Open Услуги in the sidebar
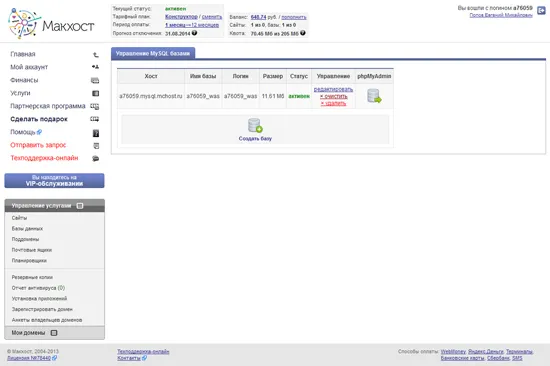Screen dimensions: 550x366 click(x=20, y=93)
